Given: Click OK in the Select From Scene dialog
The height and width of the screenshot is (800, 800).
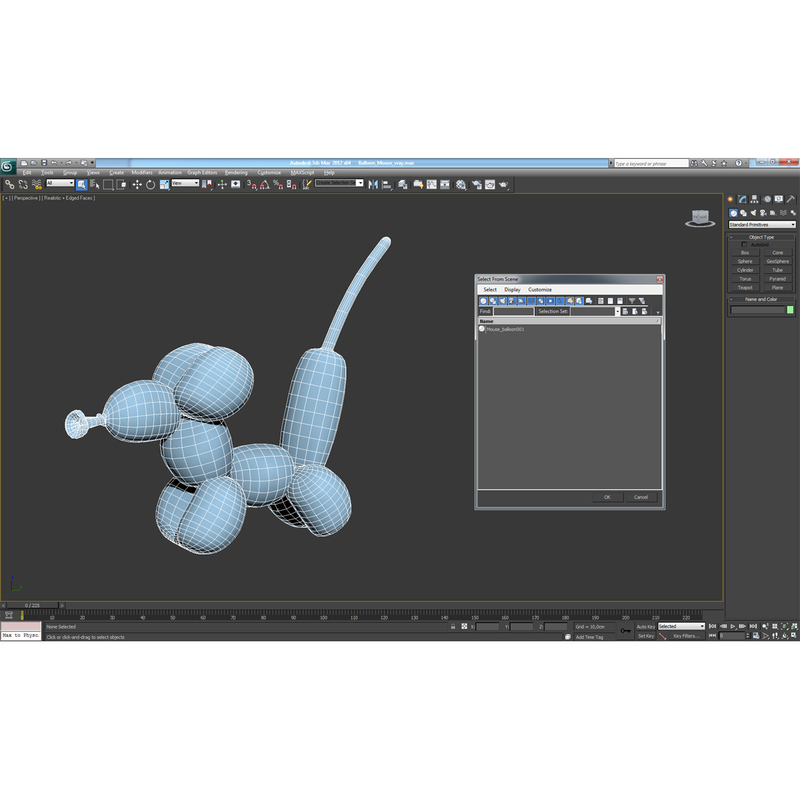Looking at the screenshot, I should [x=608, y=497].
